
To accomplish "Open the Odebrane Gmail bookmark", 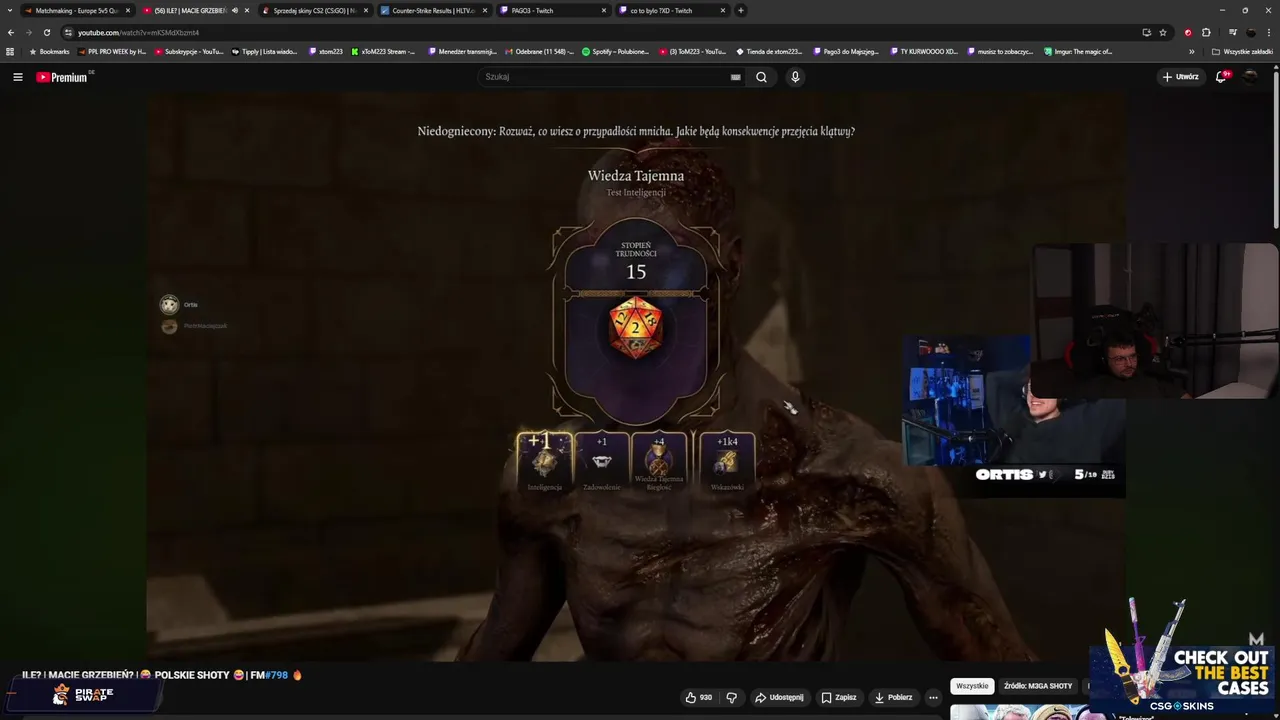I will (539, 51).
